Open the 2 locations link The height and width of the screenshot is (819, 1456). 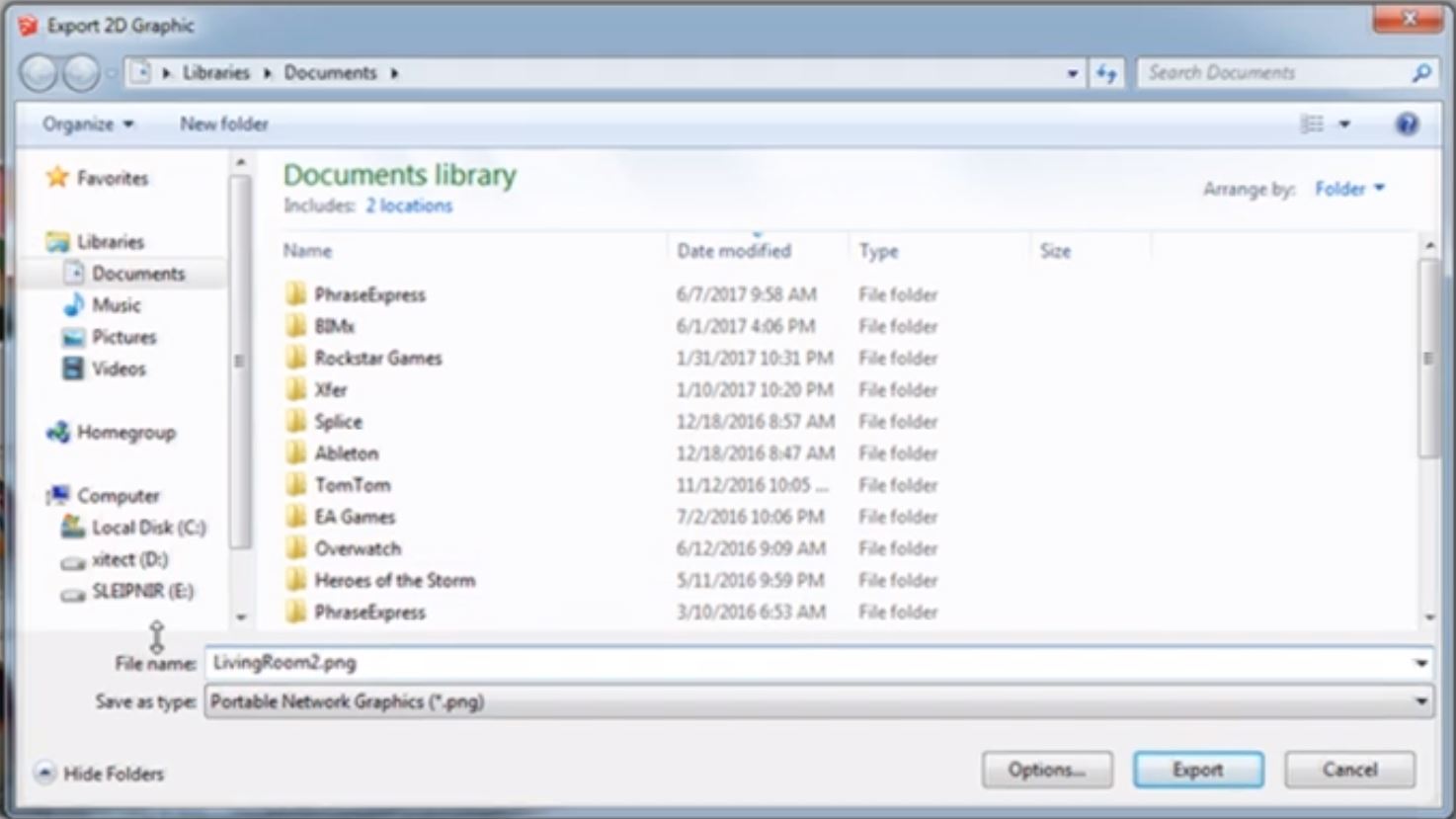coord(409,205)
